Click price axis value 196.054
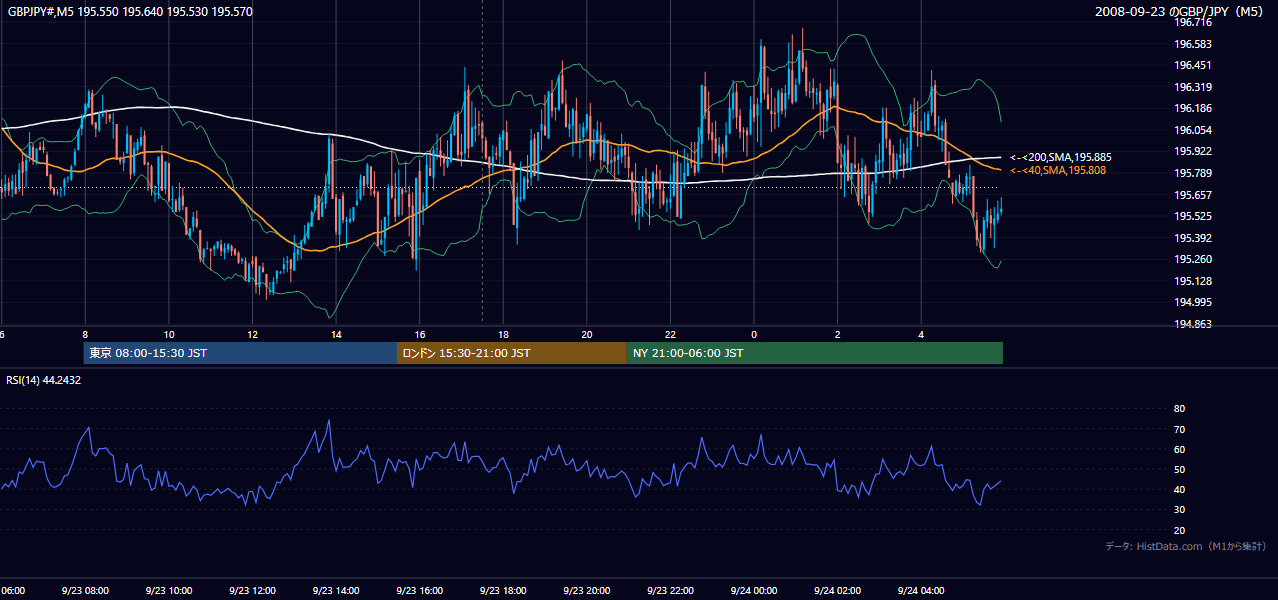 click(x=1193, y=130)
